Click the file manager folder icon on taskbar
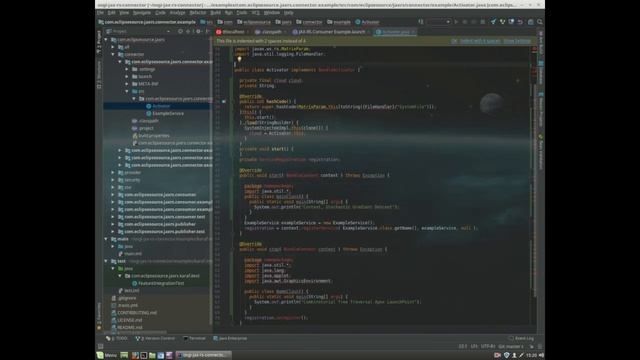 [x=152, y=355]
